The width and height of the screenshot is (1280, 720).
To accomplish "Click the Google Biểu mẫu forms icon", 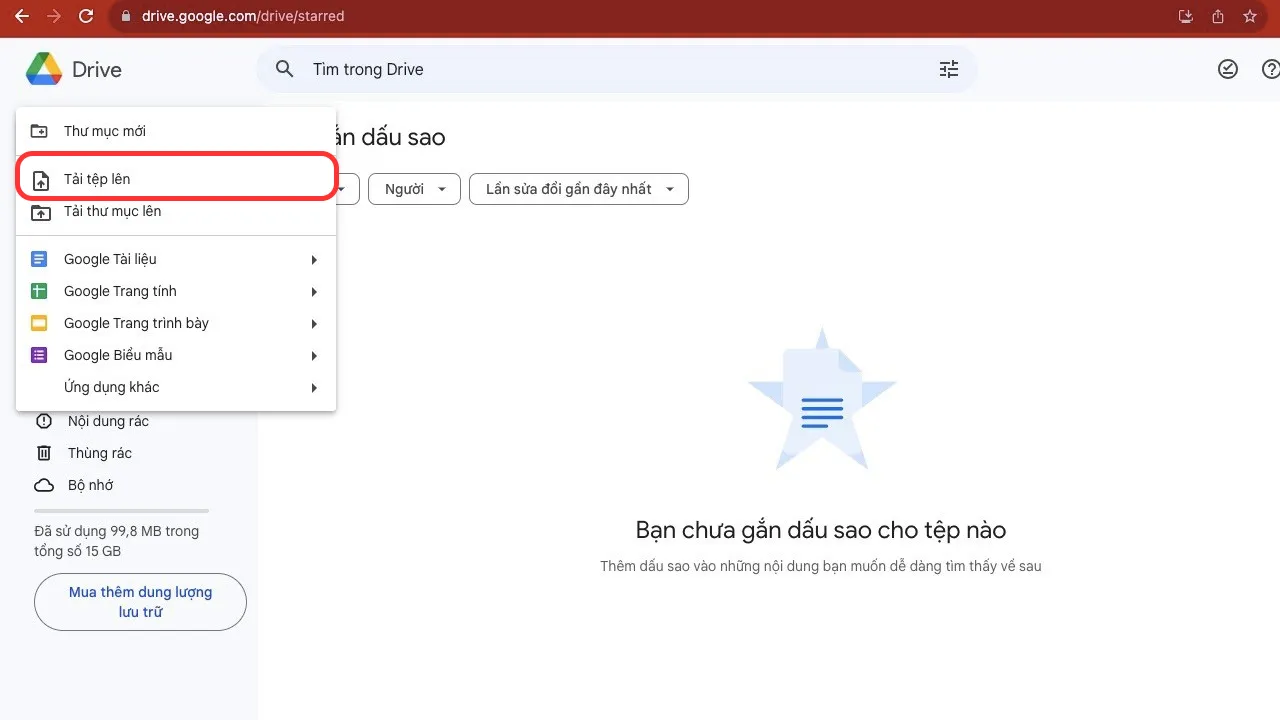I will click(40, 355).
